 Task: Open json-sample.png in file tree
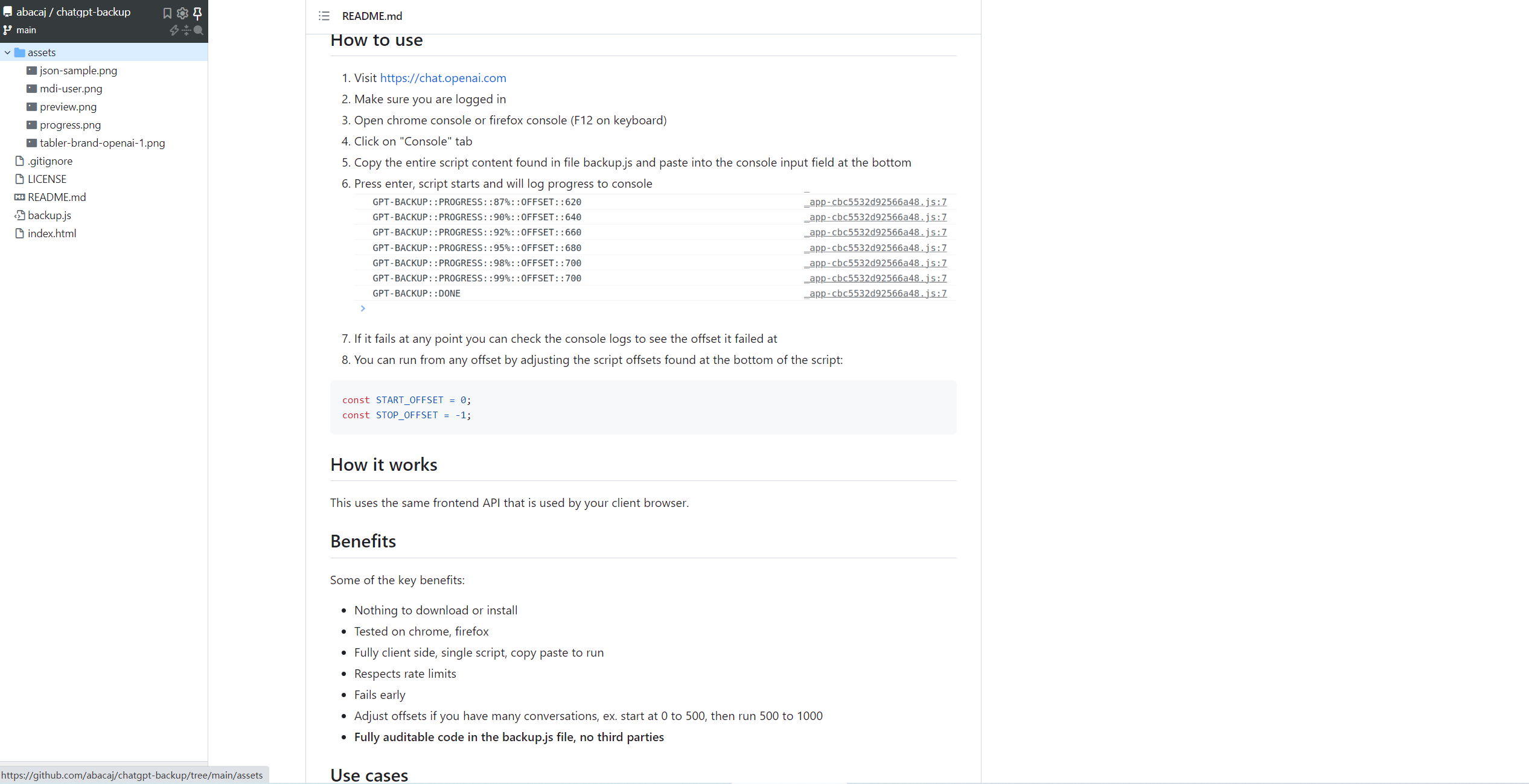tap(78, 71)
